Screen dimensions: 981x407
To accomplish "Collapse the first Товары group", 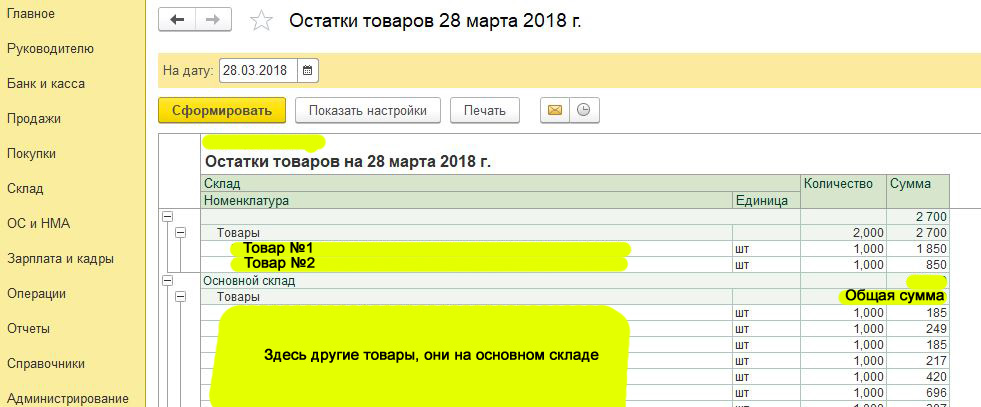I will [181, 233].
